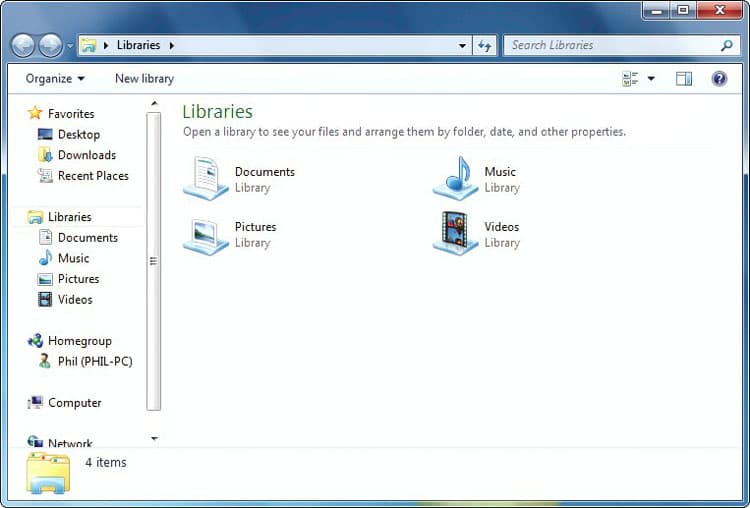Change view using the view icon
The image size is (750, 508).
[x=630, y=79]
